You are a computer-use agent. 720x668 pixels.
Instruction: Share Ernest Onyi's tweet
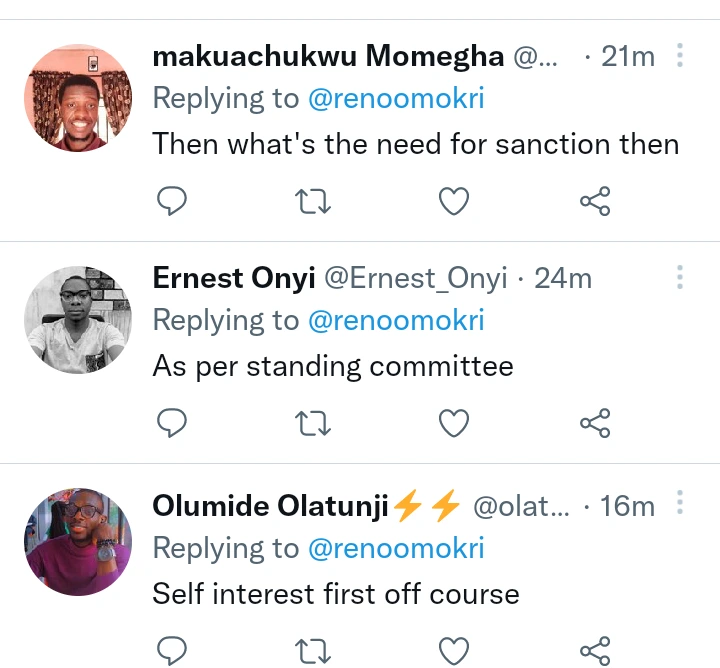tap(595, 424)
